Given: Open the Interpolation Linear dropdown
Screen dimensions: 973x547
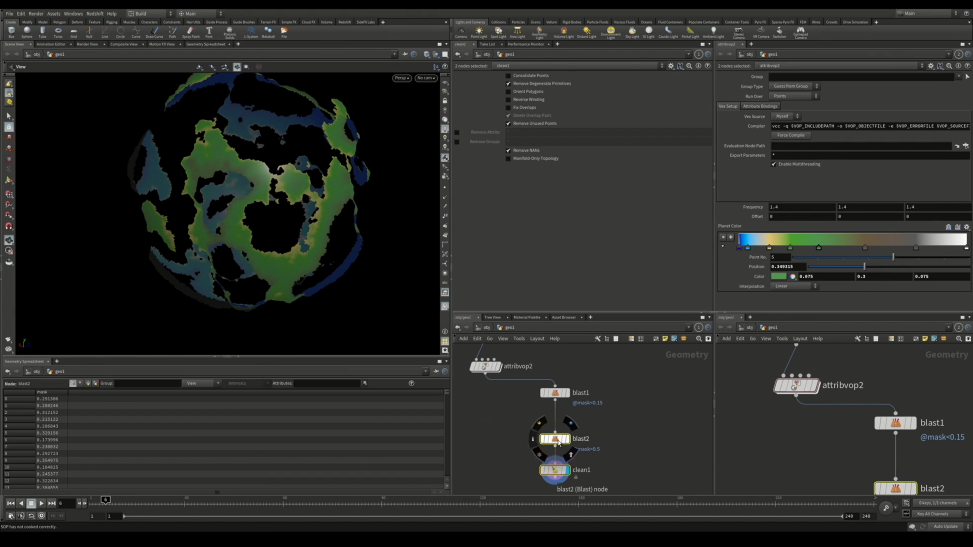Looking at the screenshot, I should [795, 286].
